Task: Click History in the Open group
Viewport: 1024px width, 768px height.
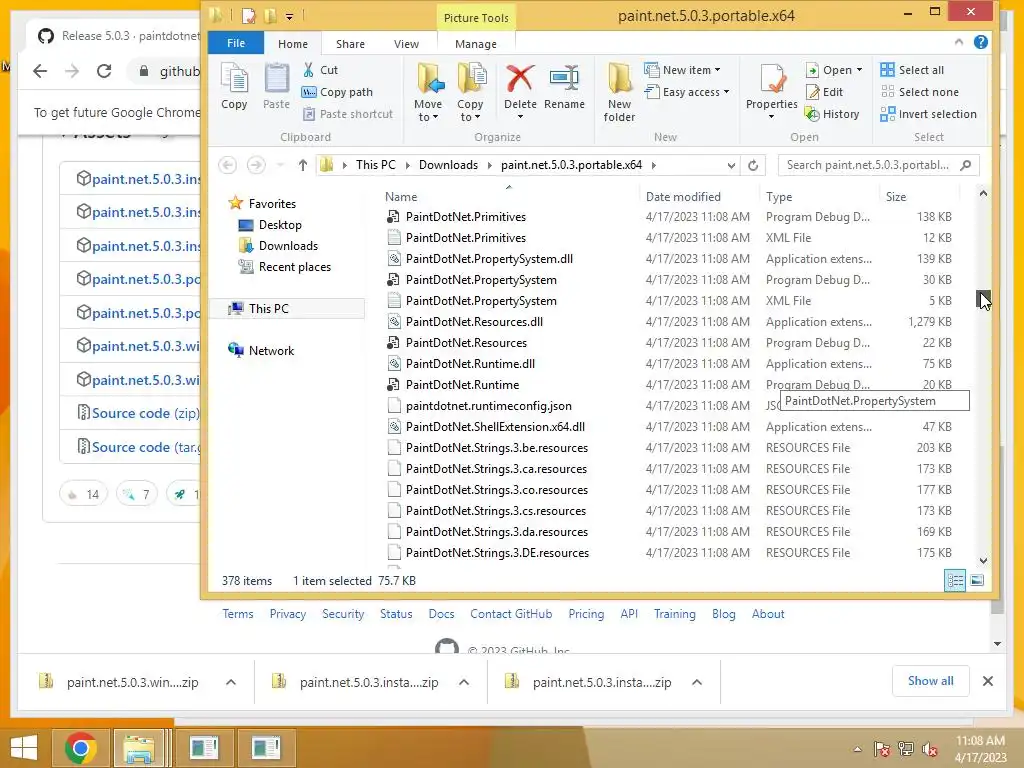Action: [832, 114]
